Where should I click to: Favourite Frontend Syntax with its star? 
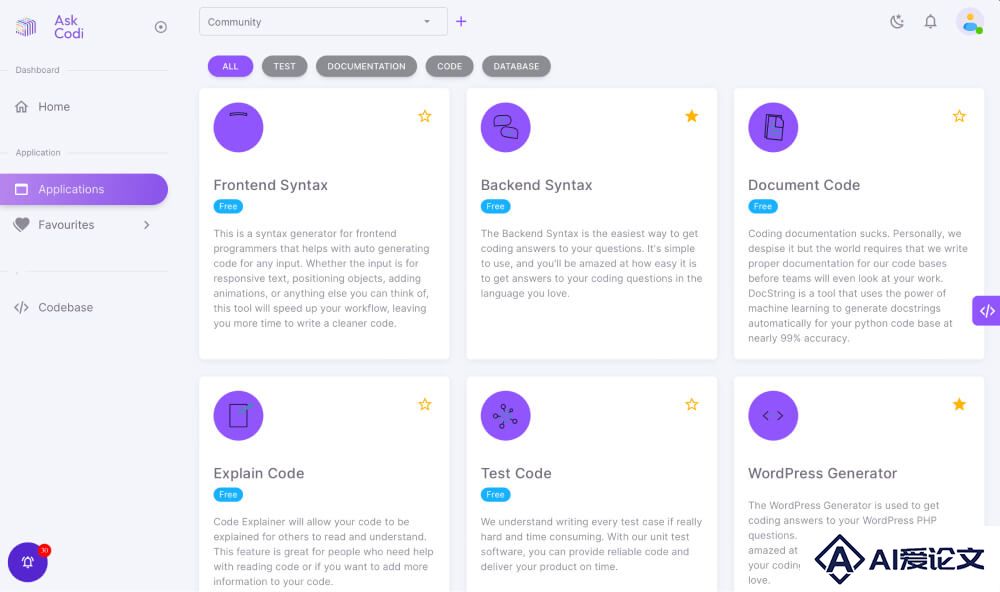[x=425, y=116]
